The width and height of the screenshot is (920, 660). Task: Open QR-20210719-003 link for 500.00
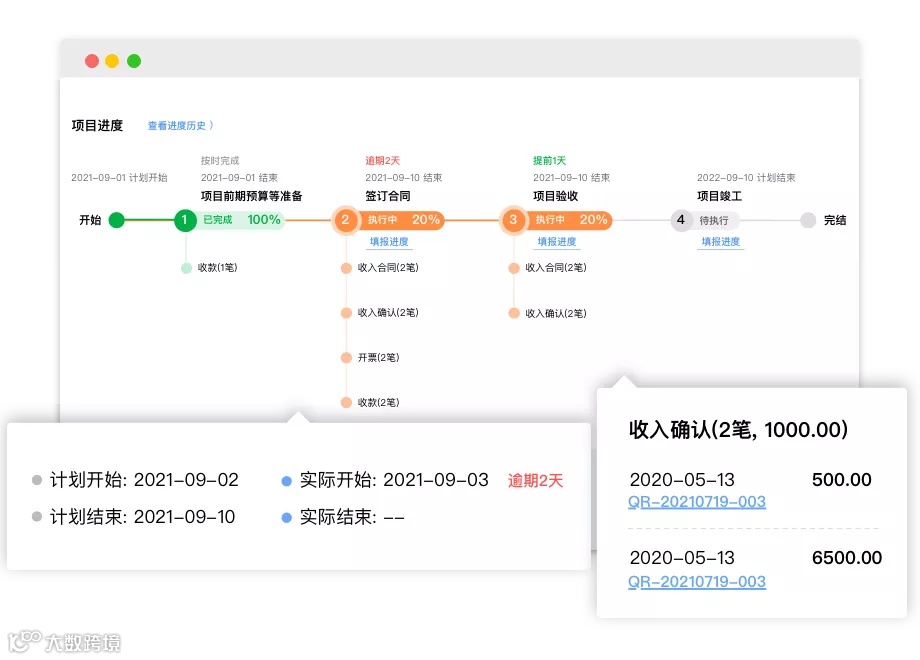(x=696, y=502)
